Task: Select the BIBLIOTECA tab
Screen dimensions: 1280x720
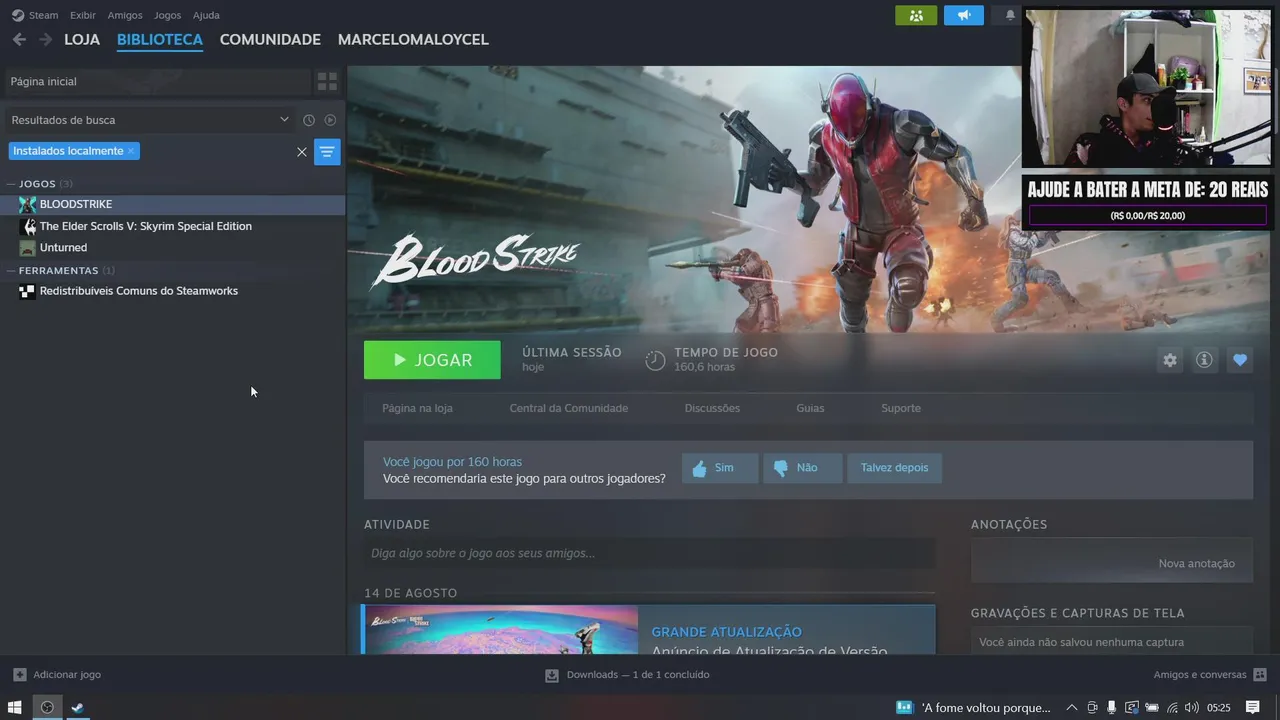Action: 160,39
